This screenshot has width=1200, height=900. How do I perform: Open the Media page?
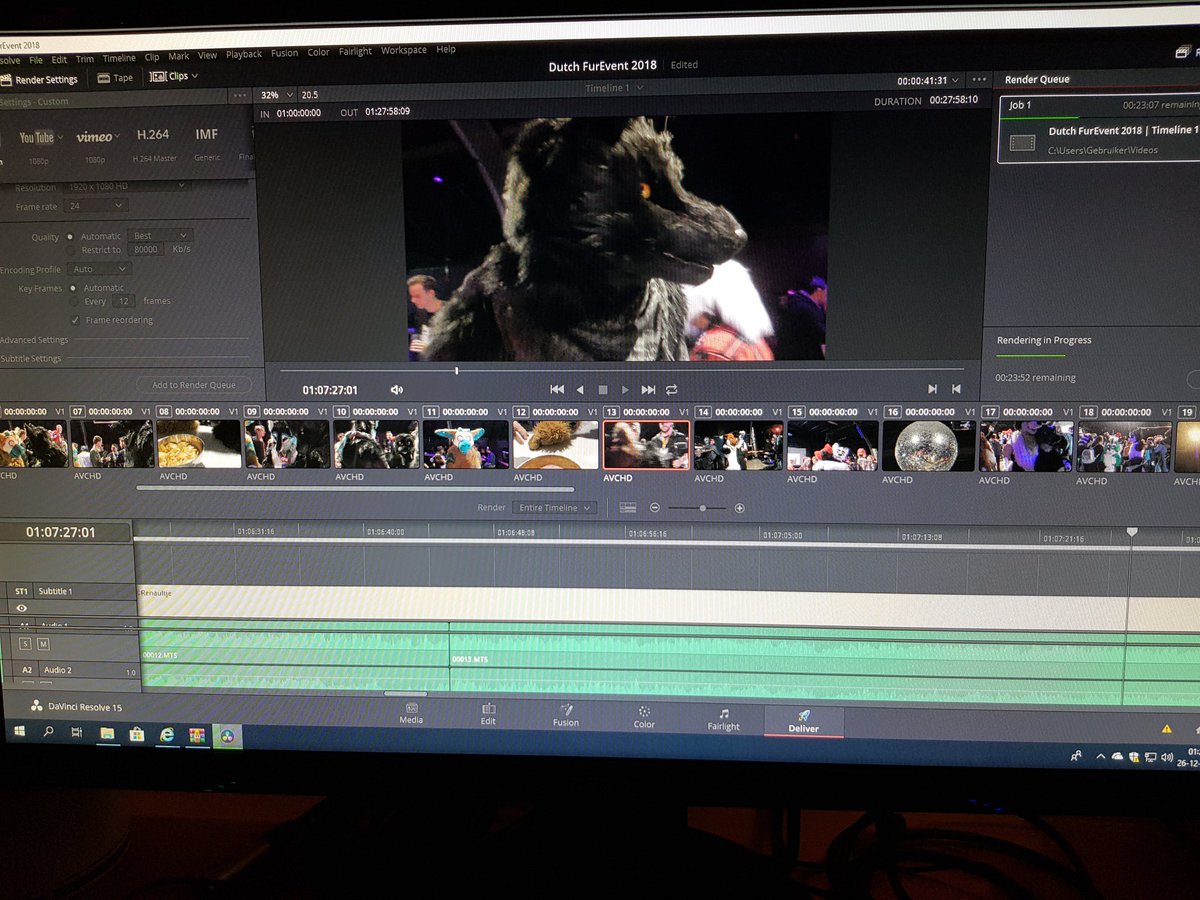411,713
